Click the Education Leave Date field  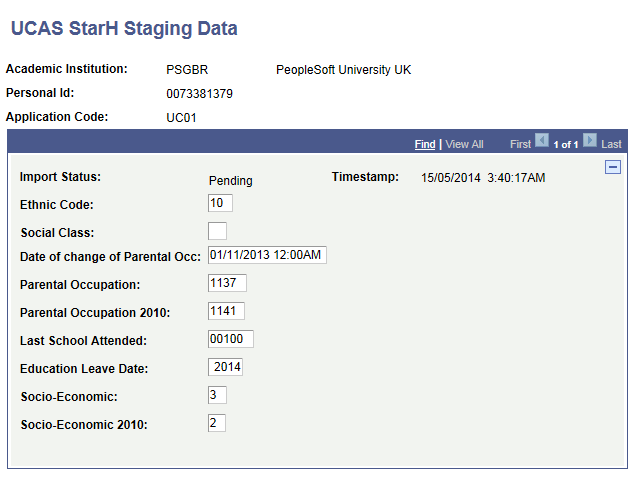[x=225, y=367]
